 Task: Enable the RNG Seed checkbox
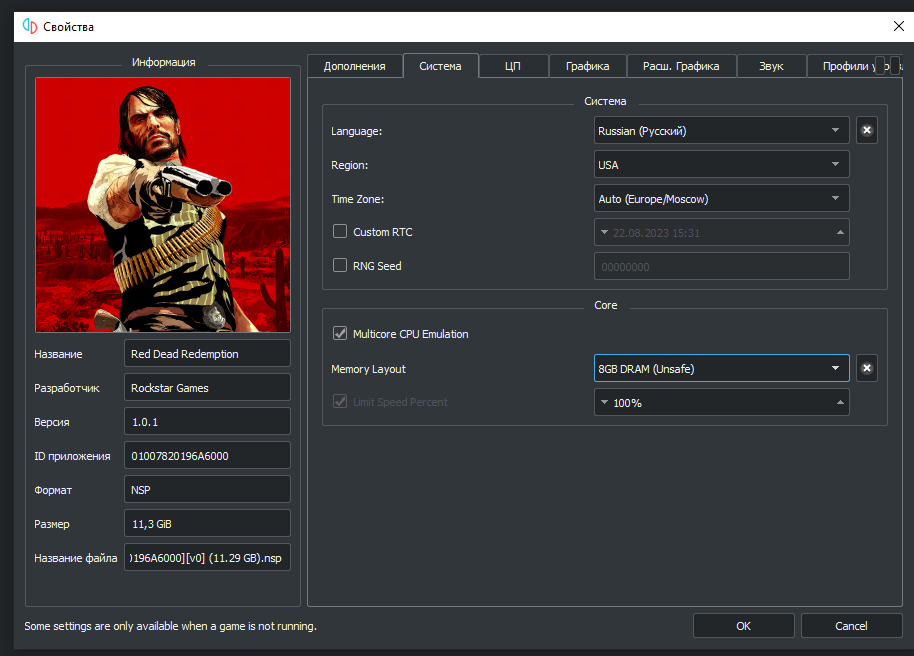click(x=340, y=265)
